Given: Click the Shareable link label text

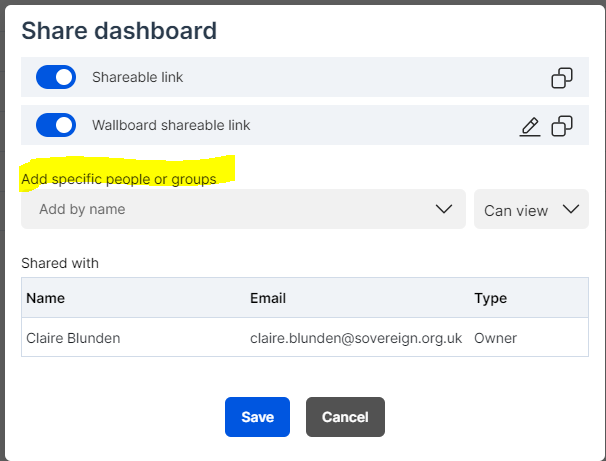Looking at the screenshot, I should coord(138,77).
